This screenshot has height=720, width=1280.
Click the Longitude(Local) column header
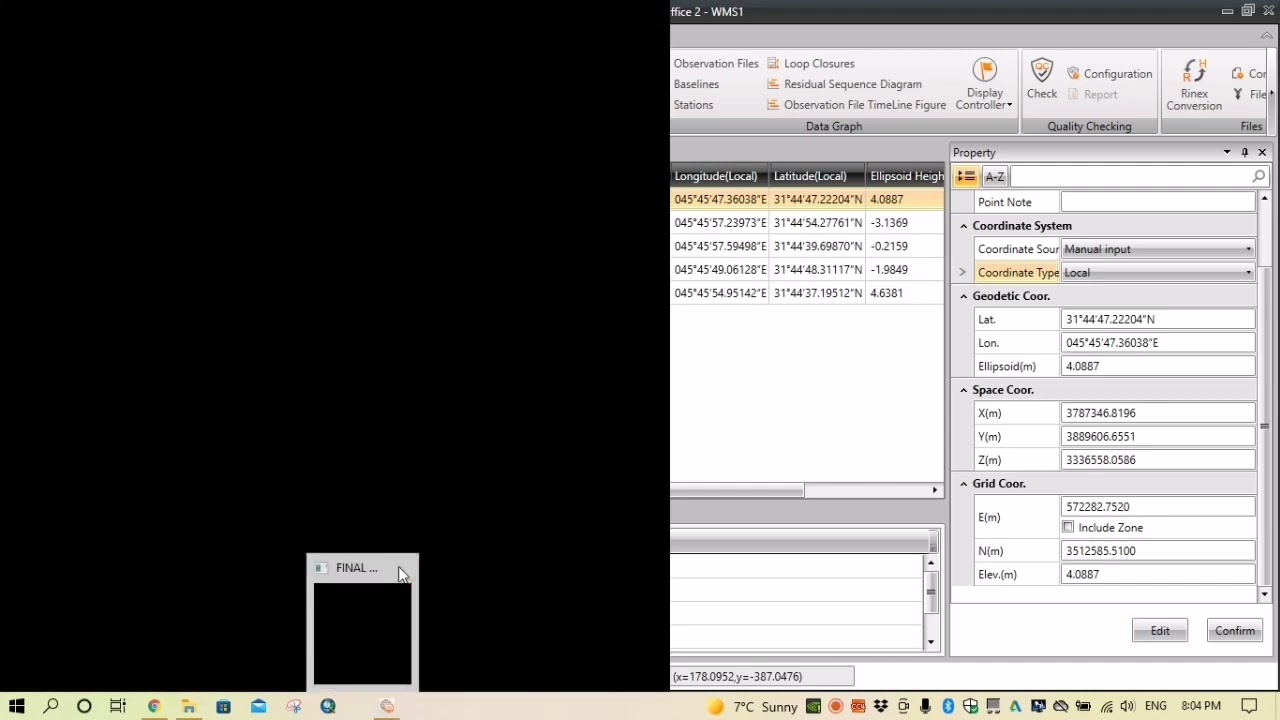(x=719, y=176)
